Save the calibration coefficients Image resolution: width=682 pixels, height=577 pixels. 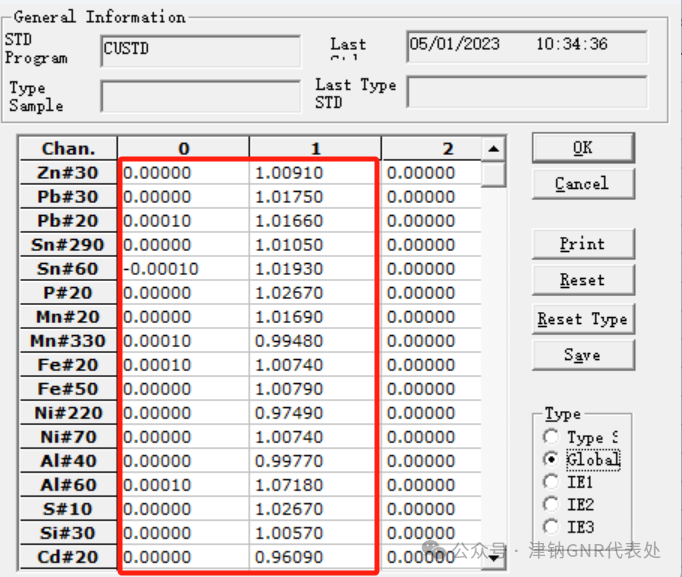point(583,355)
